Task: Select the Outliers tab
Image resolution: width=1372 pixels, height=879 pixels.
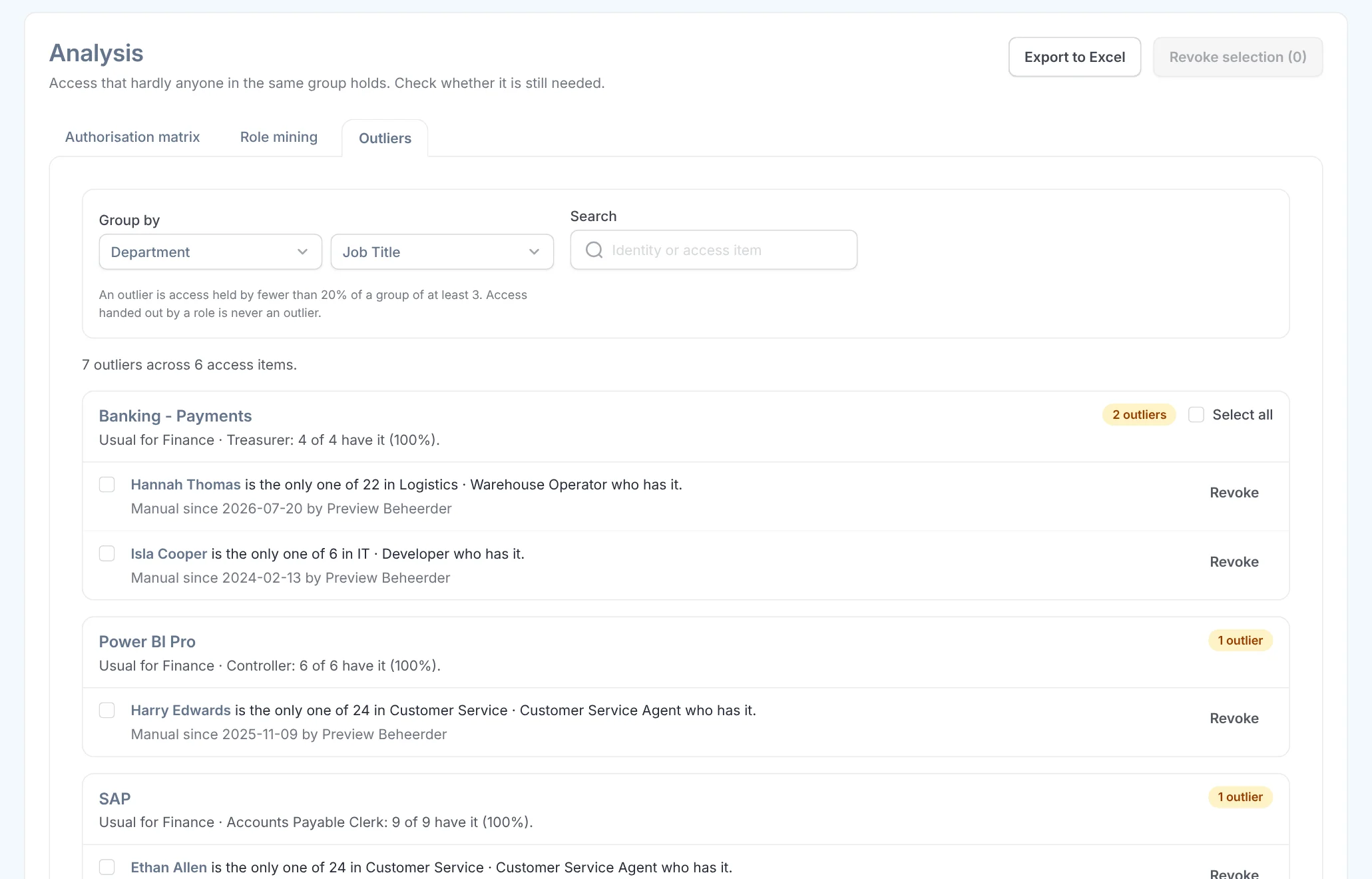Action: 385,139
